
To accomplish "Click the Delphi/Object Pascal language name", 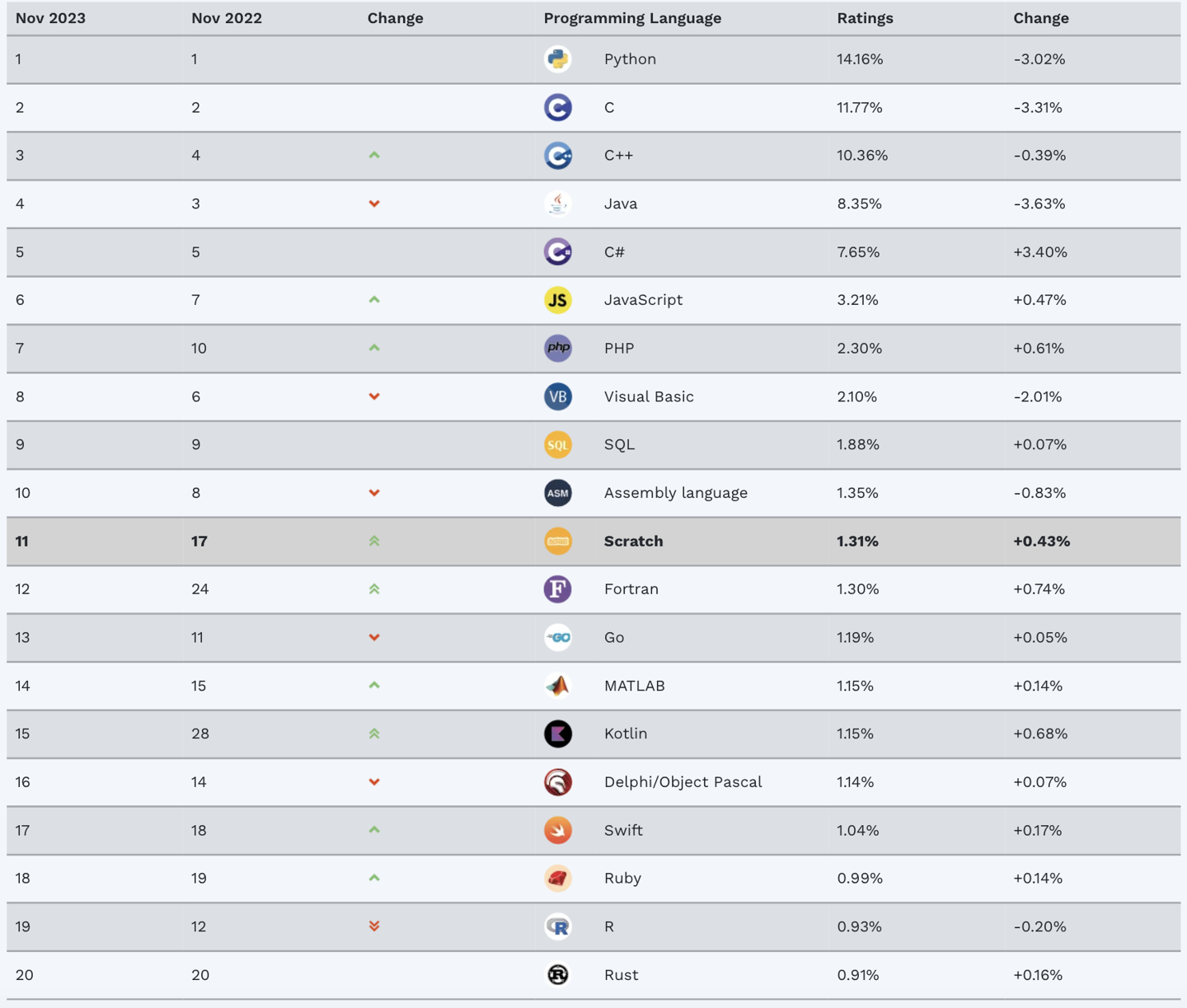I will 683,781.
